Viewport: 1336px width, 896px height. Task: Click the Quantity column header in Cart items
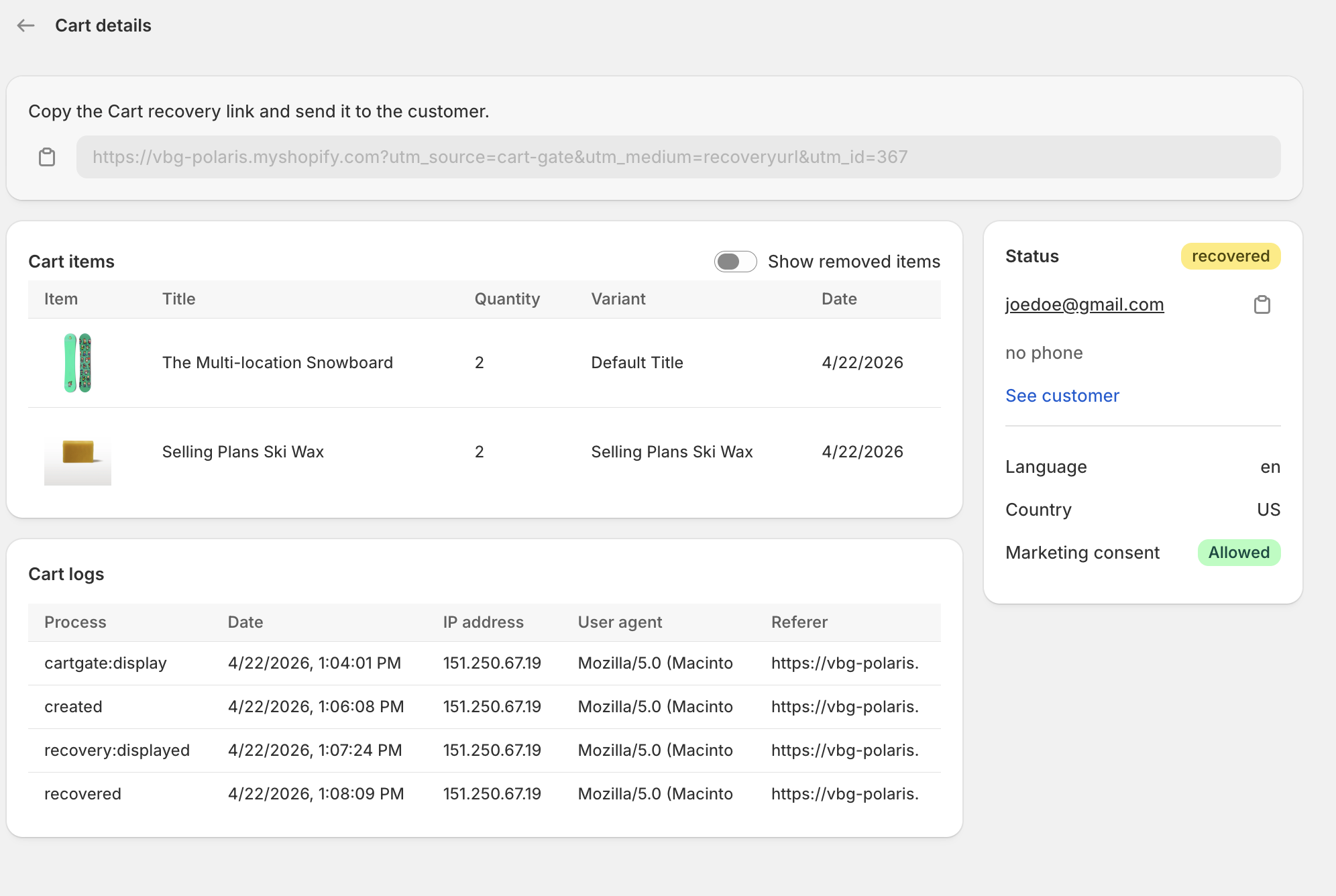[507, 299]
